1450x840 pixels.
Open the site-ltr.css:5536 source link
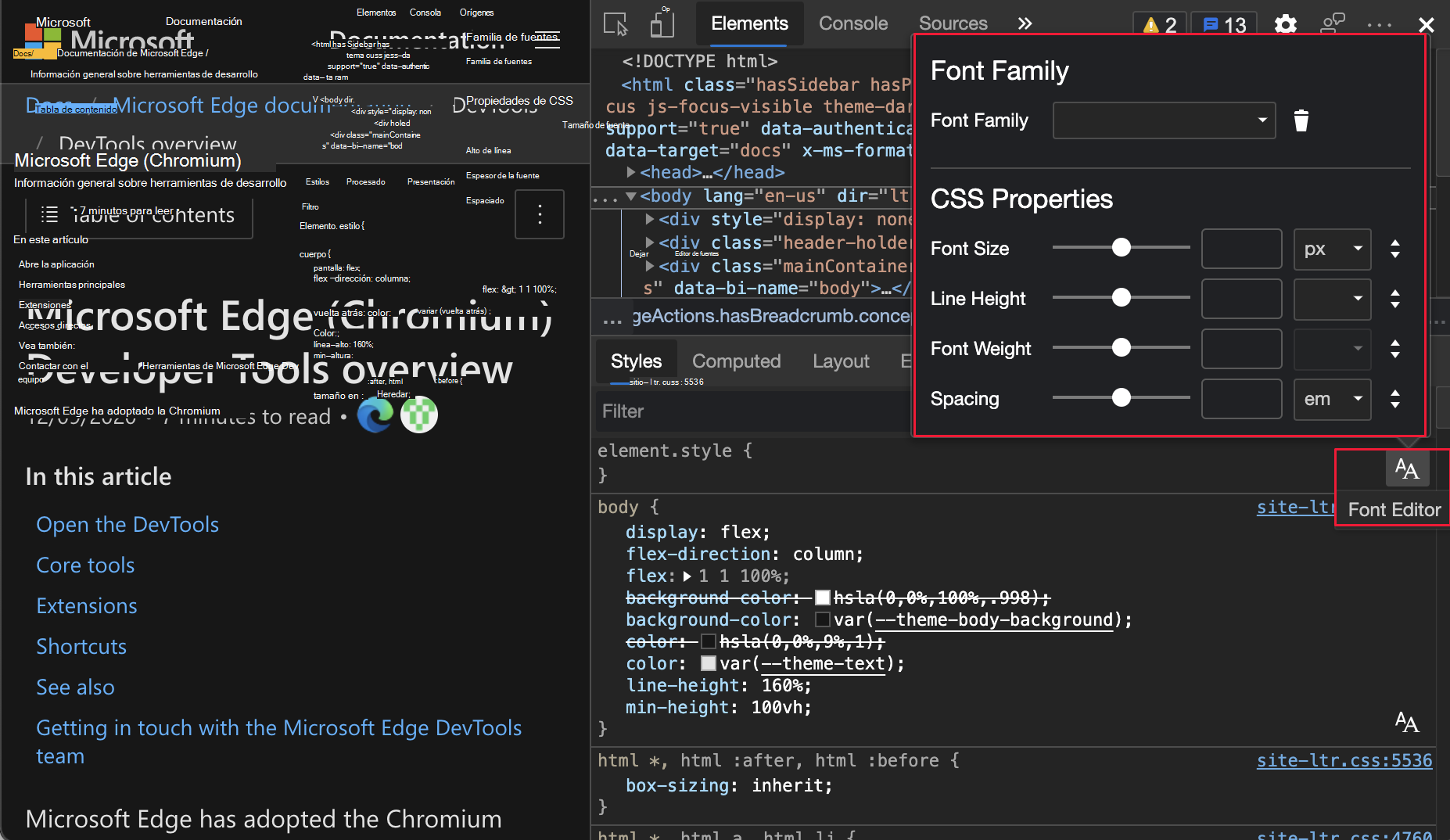[1344, 760]
